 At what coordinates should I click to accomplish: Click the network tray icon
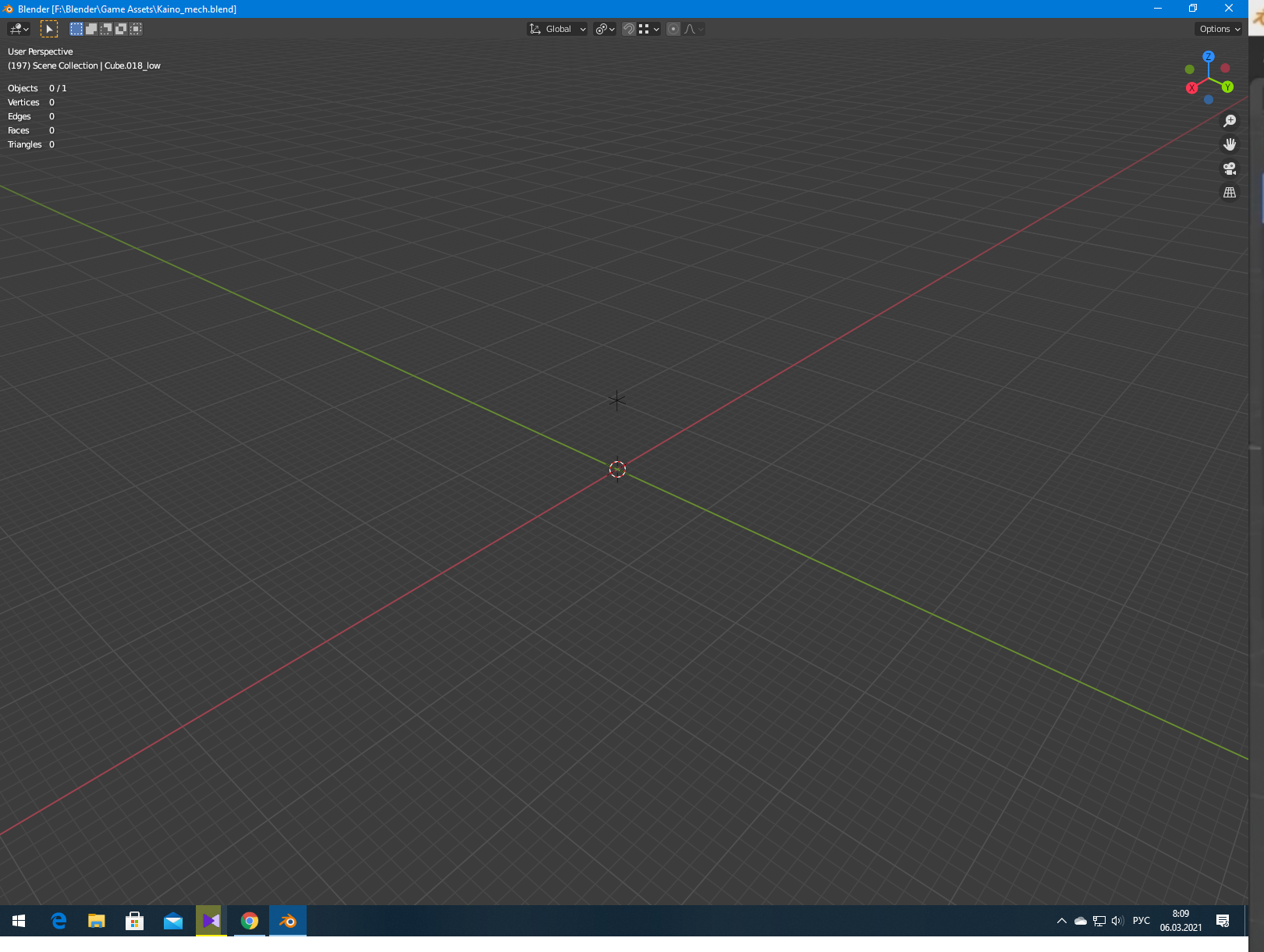(1099, 921)
